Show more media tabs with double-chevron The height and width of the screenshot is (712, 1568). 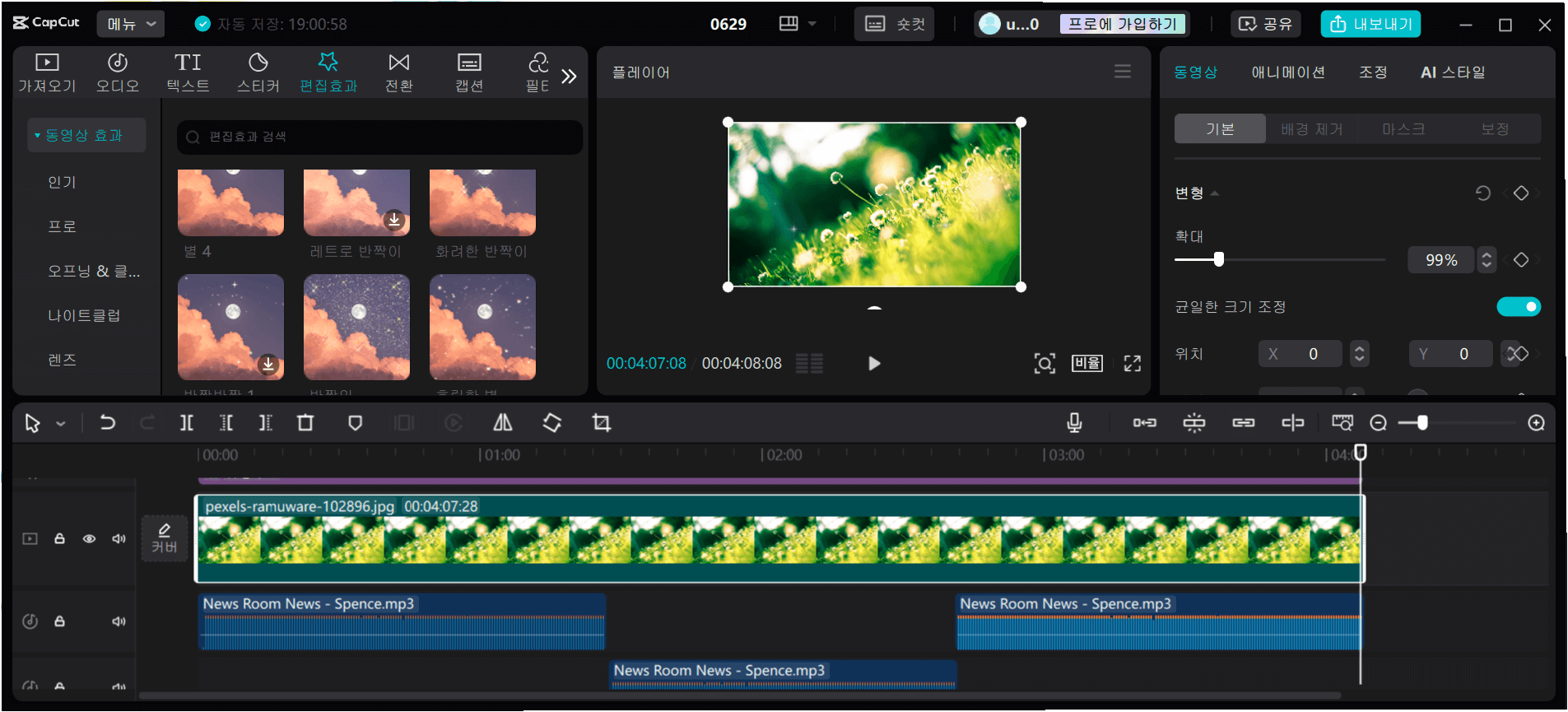click(x=569, y=77)
